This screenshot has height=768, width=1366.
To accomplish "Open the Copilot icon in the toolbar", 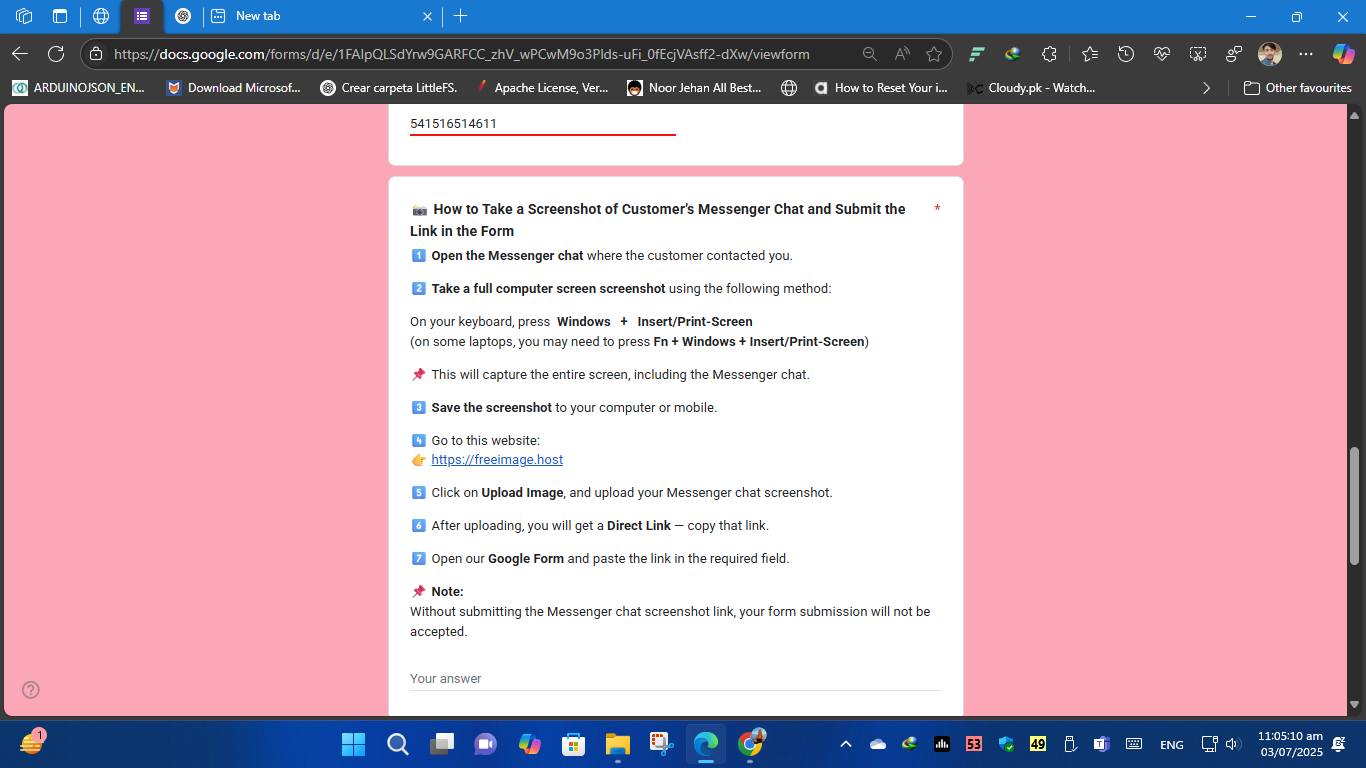I will pyautogui.click(x=1343, y=54).
